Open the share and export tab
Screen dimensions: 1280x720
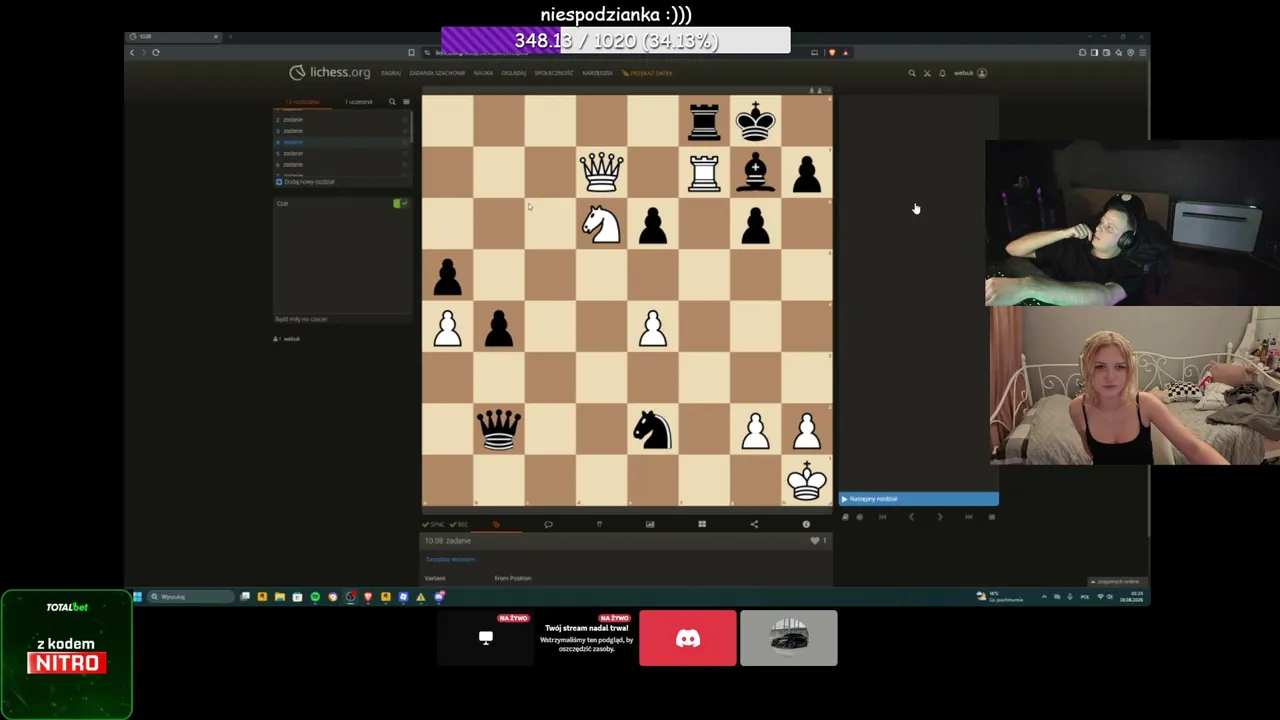tap(754, 524)
